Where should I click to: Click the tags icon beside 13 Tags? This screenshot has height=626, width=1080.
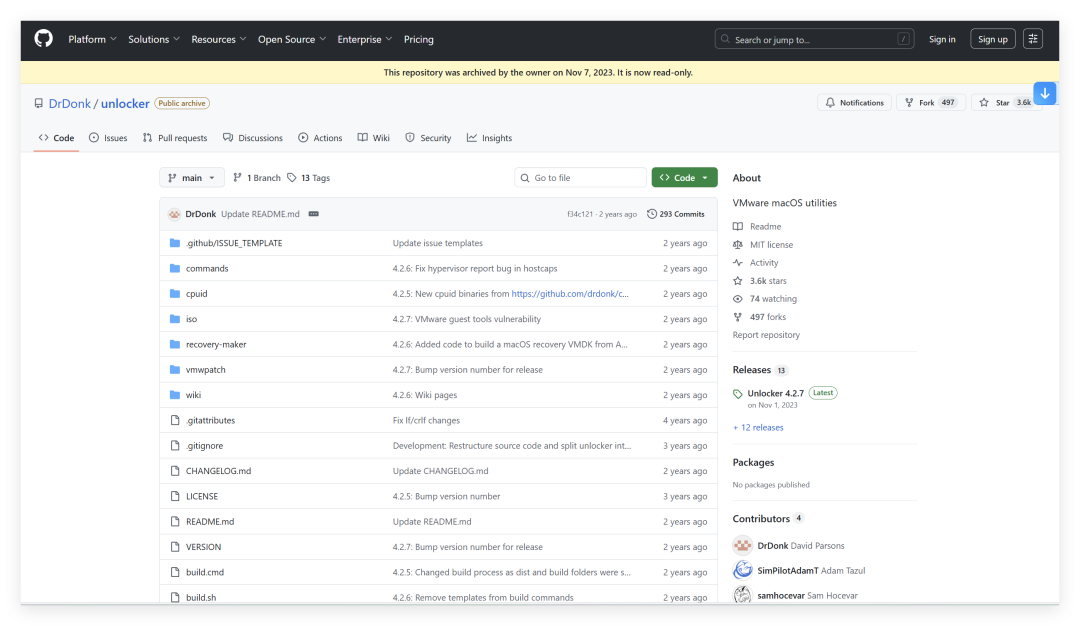292,178
